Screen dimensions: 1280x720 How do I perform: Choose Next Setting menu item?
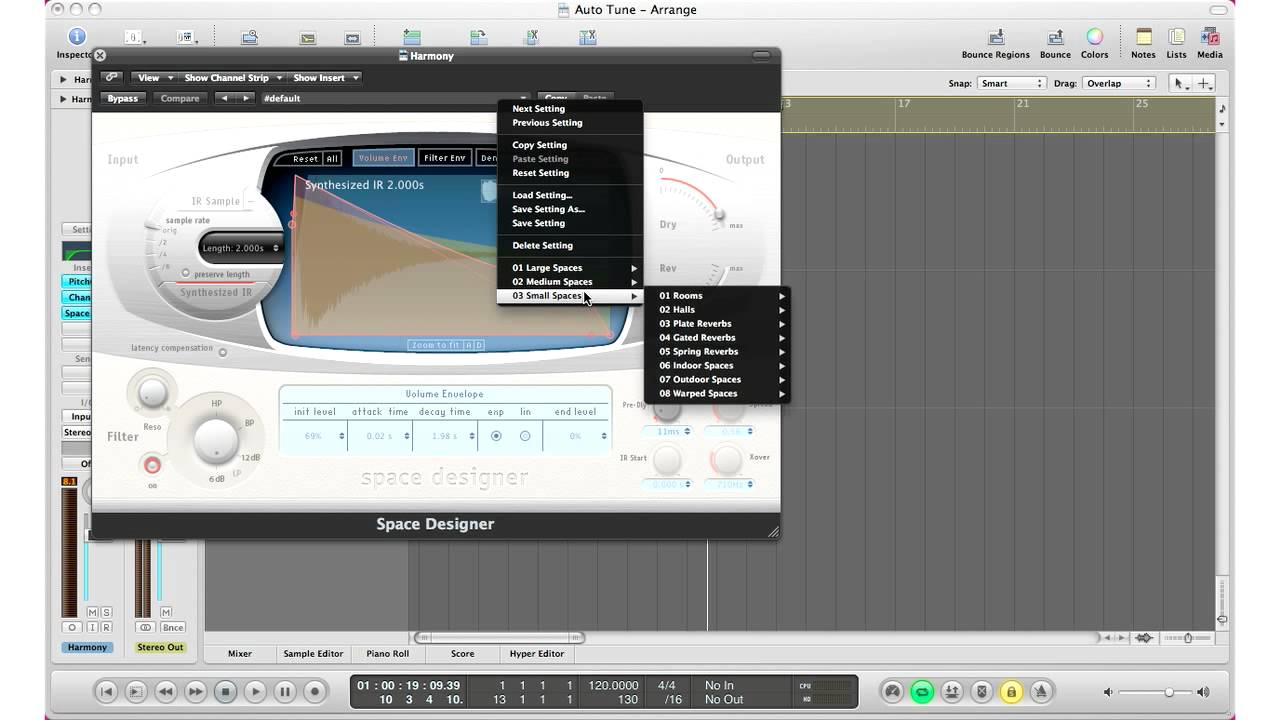[x=570, y=109]
